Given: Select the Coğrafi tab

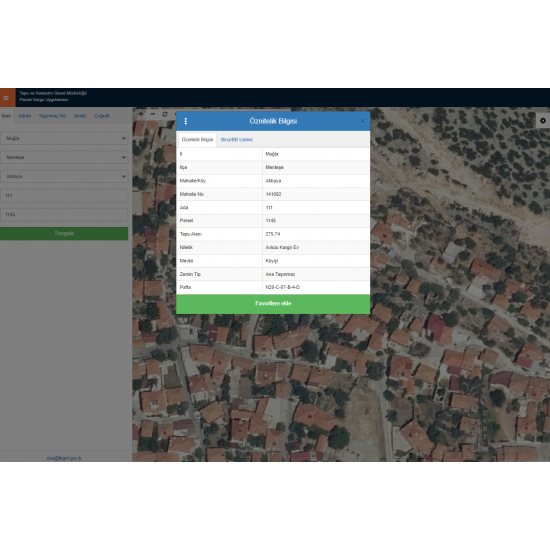Looking at the screenshot, I should 102,116.
